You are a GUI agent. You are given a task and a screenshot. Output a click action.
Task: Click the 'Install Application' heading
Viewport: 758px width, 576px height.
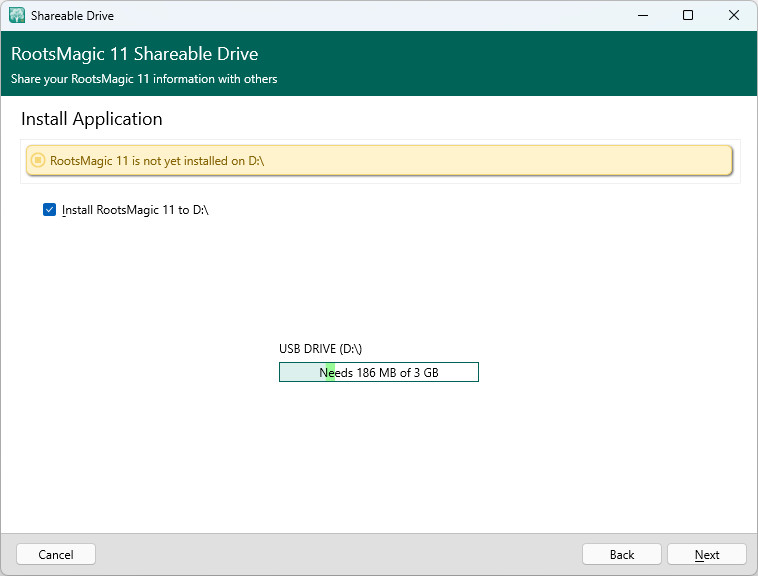pyautogui.click(x=92, y=119)
